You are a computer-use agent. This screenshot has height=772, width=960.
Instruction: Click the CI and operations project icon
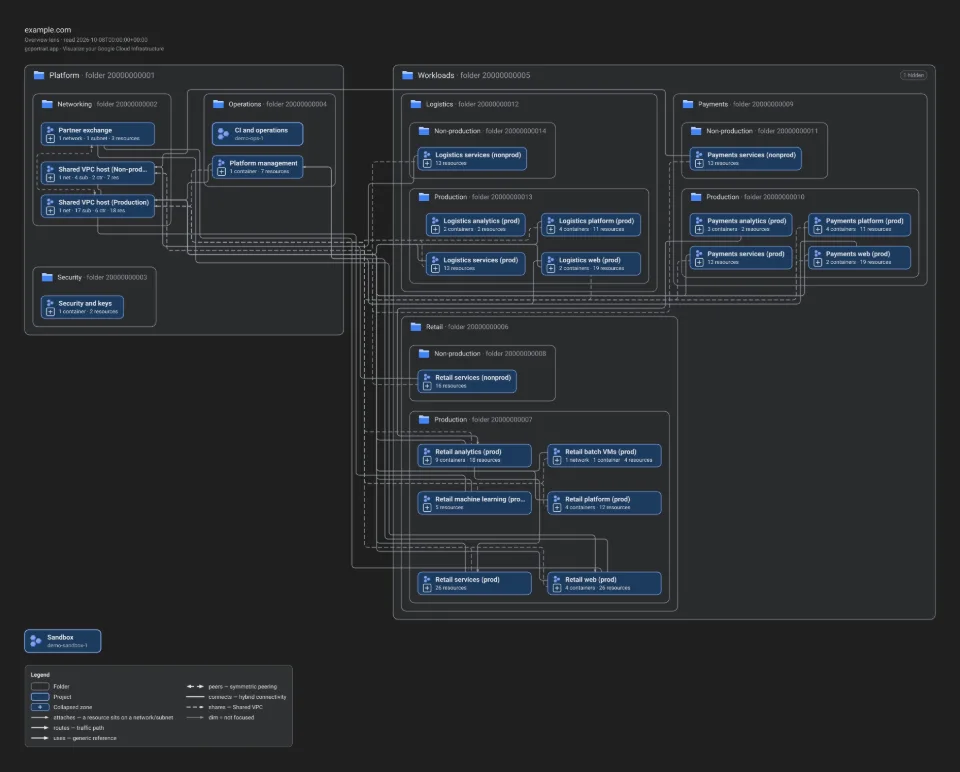pos(223,133)
